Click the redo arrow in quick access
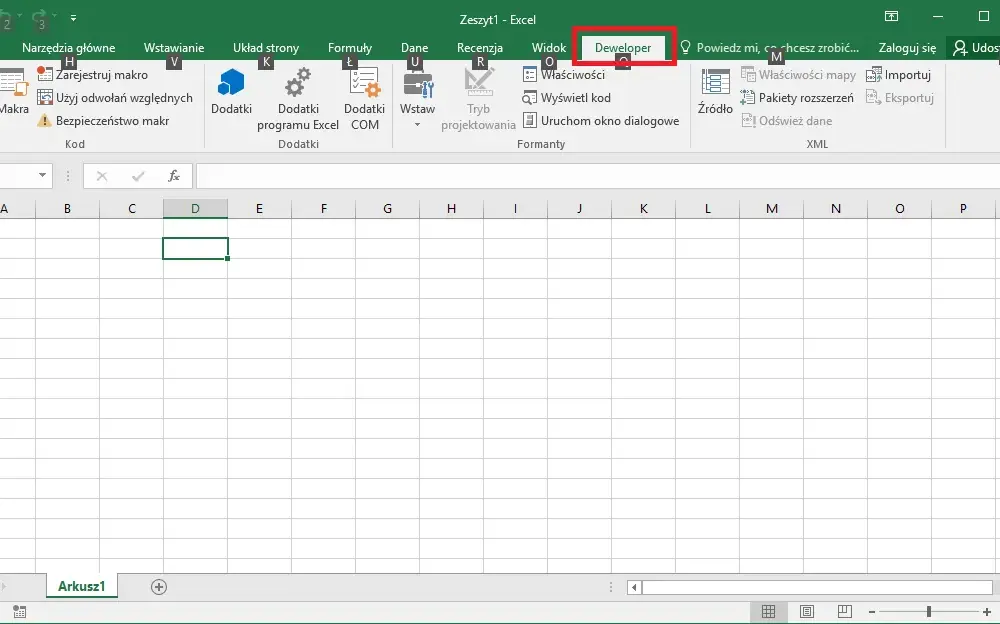Viewport: 1000px width, 624px height. 38,18
